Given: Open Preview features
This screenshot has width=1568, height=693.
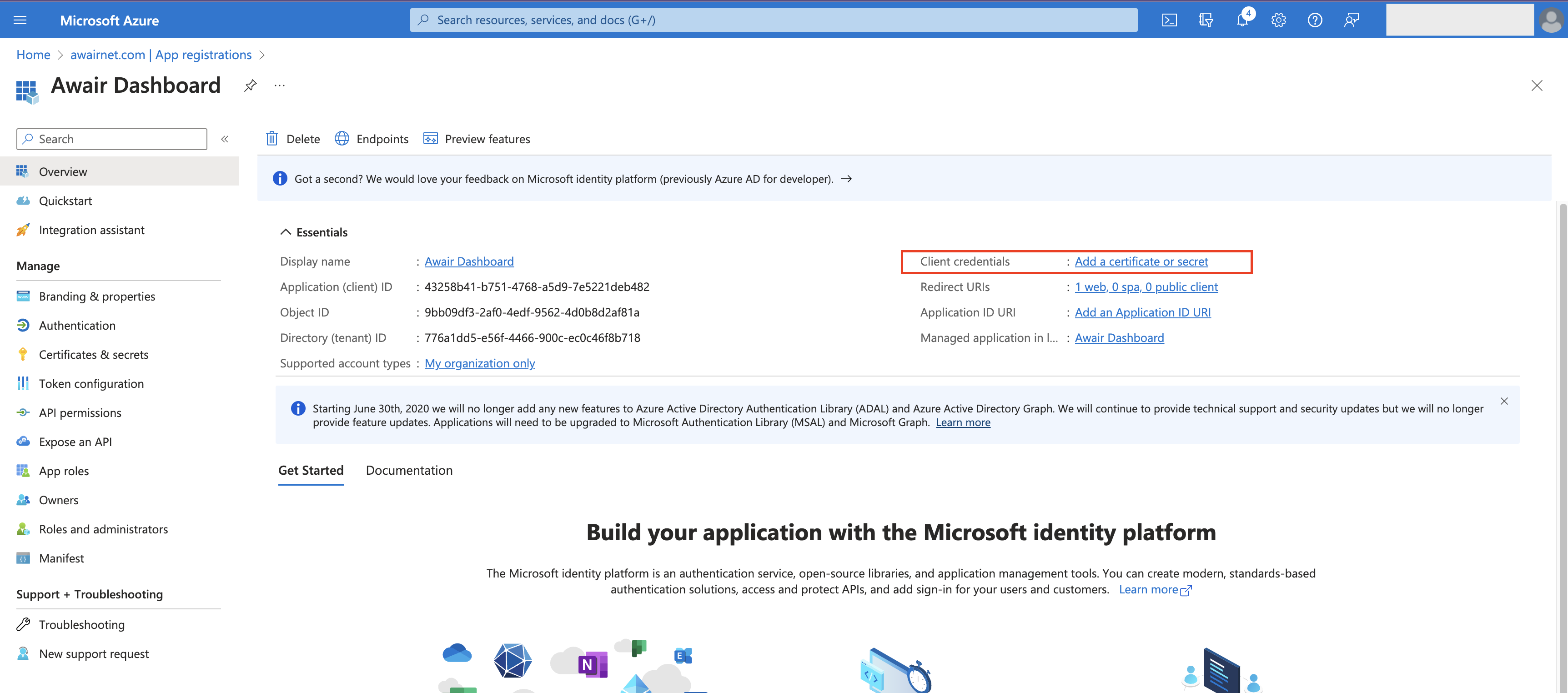Looking at the screenshot, I should click(477, 139).
